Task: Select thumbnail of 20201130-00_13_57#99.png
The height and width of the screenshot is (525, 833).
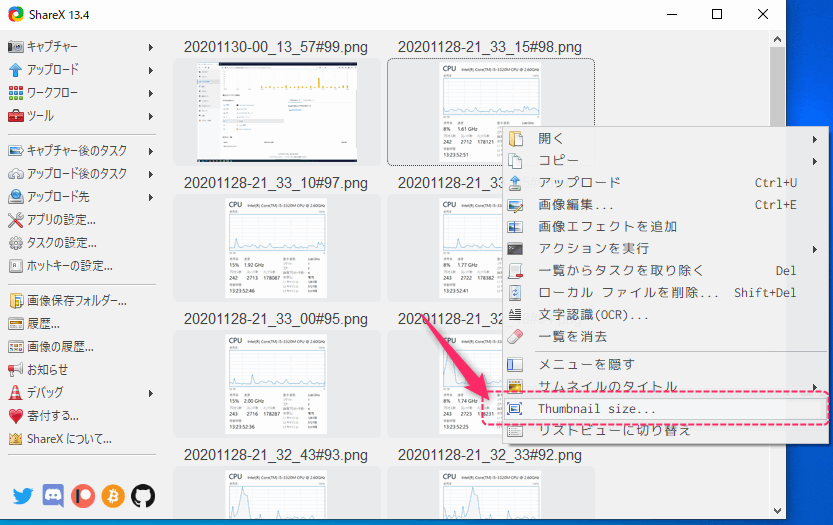Action: pos(277,112)
